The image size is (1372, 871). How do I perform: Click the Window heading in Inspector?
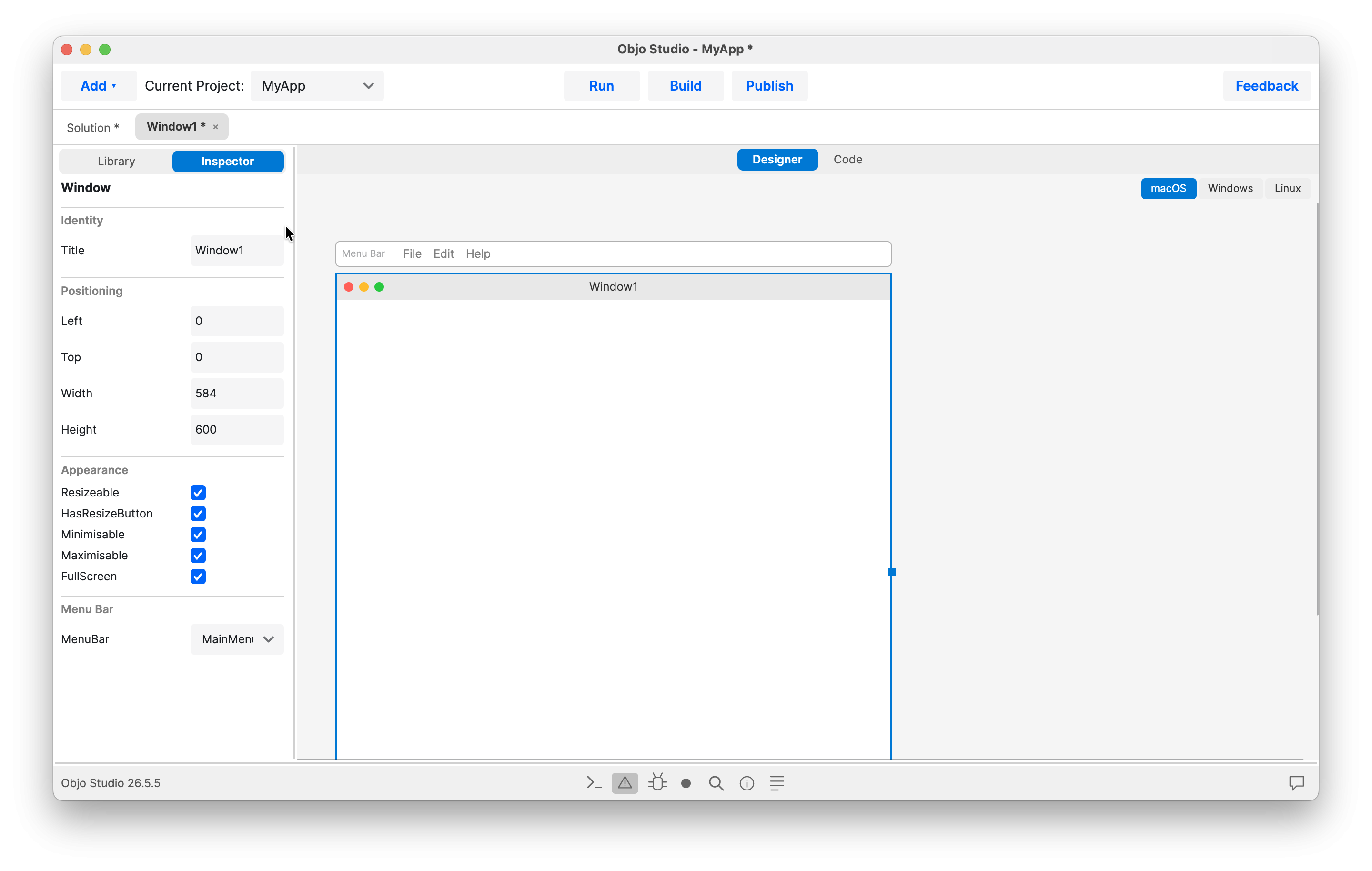85,188
